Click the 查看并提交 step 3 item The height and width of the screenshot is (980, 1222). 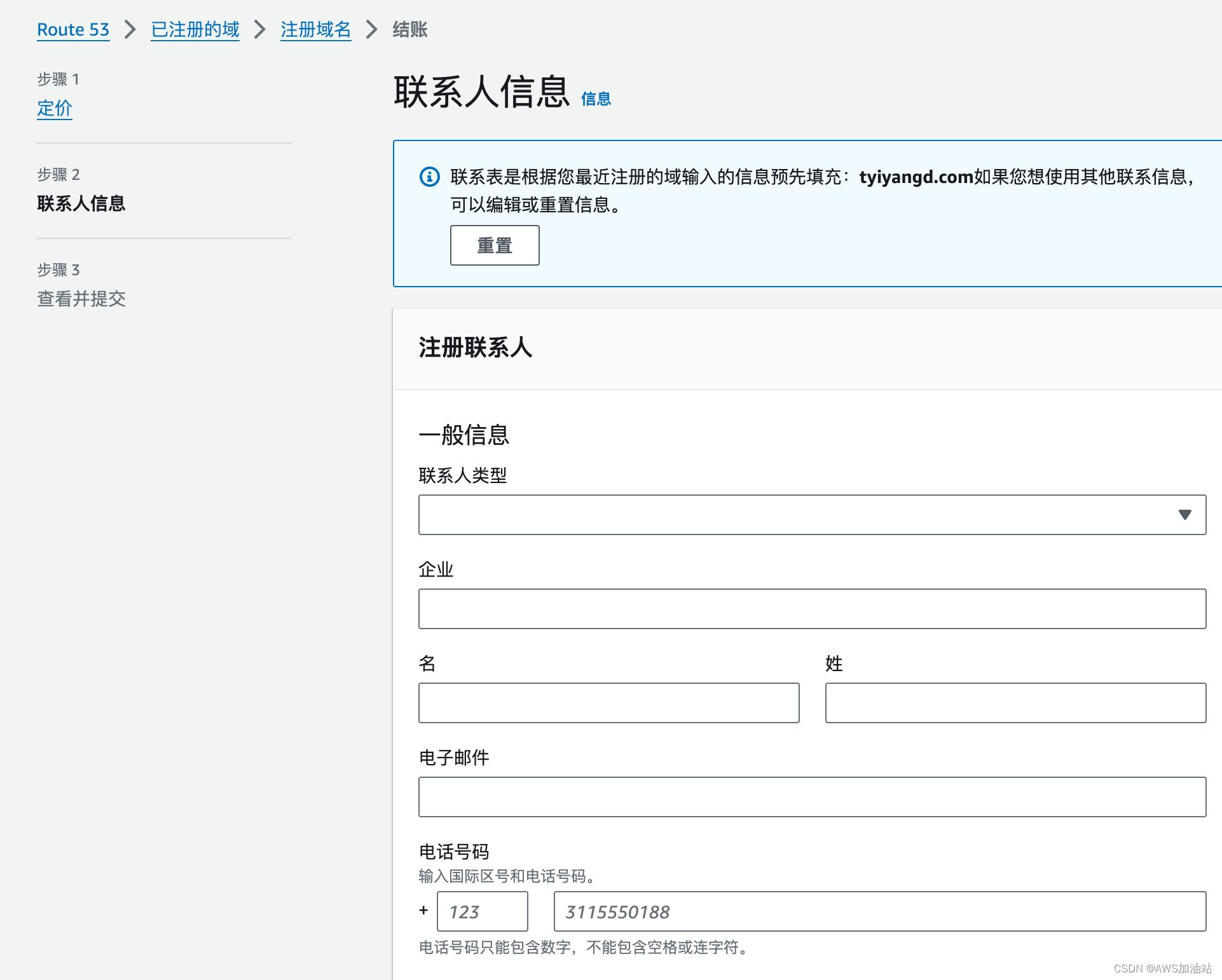(x=81, y=299)
